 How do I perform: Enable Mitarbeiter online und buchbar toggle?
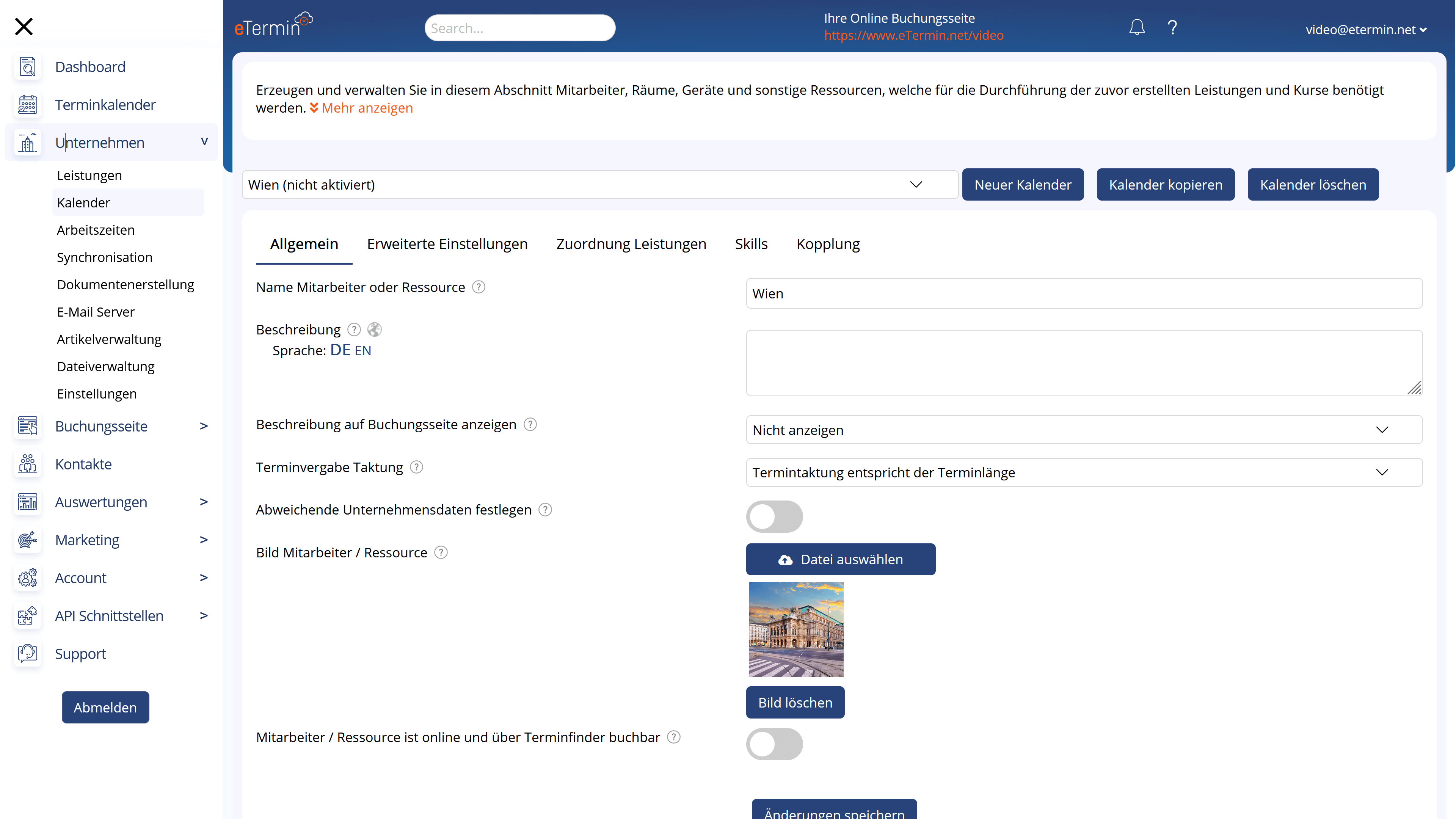pyautogui.click(x=775, y=744)
